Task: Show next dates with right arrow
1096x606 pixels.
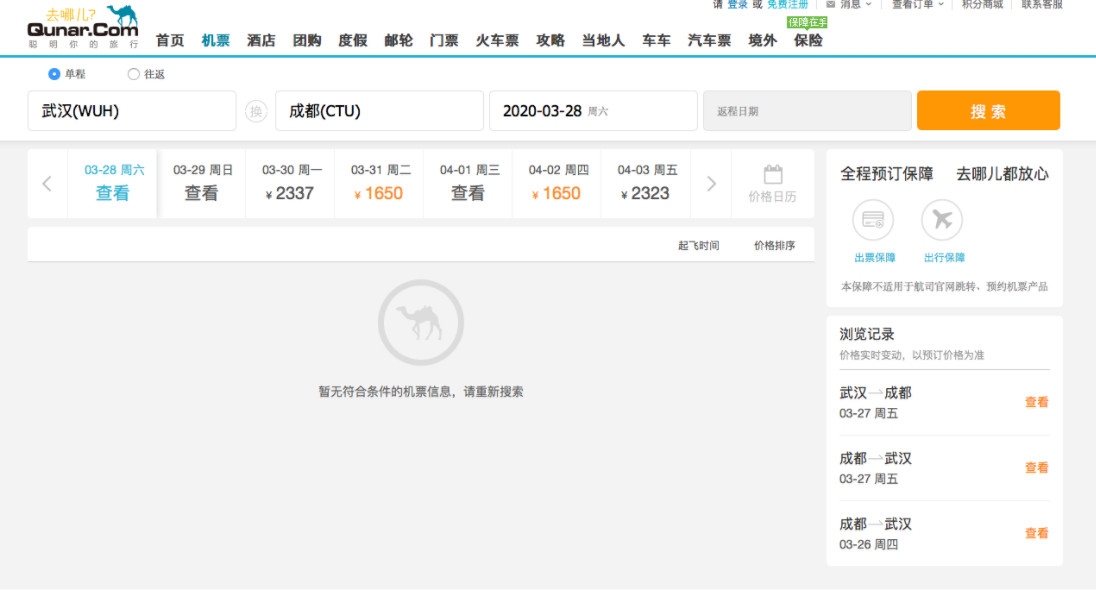Action: (x=712, y=184)
